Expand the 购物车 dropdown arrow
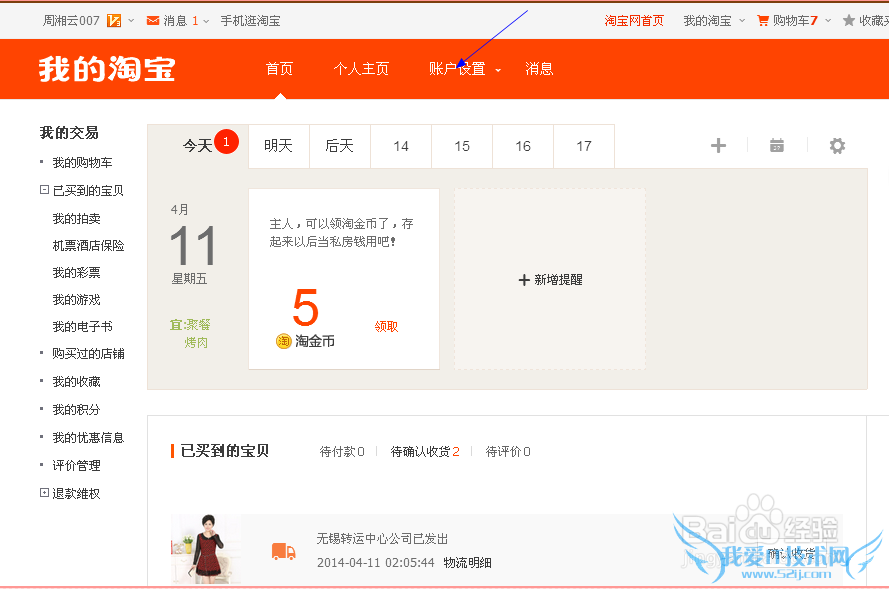Viewport: 889px width, 589px height. coord(828,21)
